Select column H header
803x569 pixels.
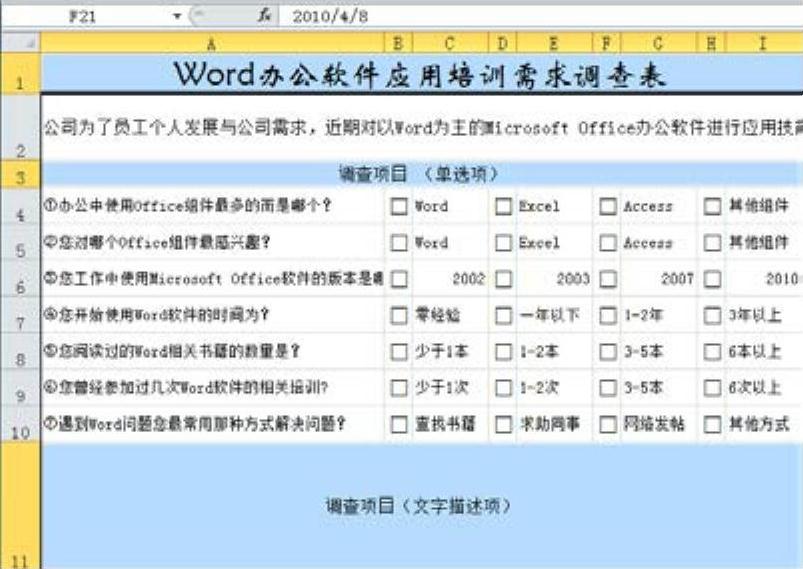pos(711,44)
